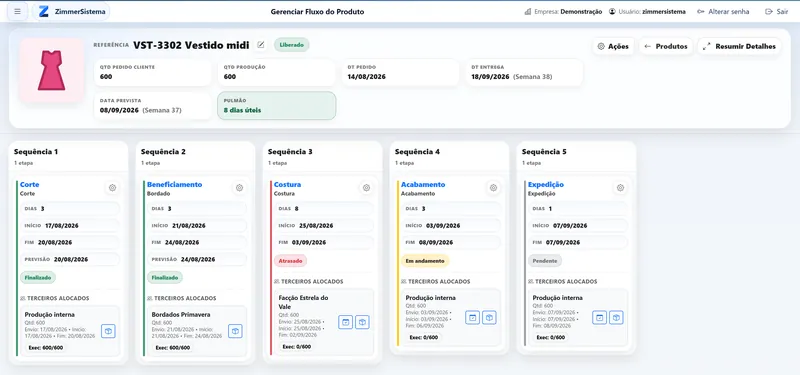800x375 pixels.
Task: Click the DT Pedido 14/08/2026 field
Action: pos(400,72)
